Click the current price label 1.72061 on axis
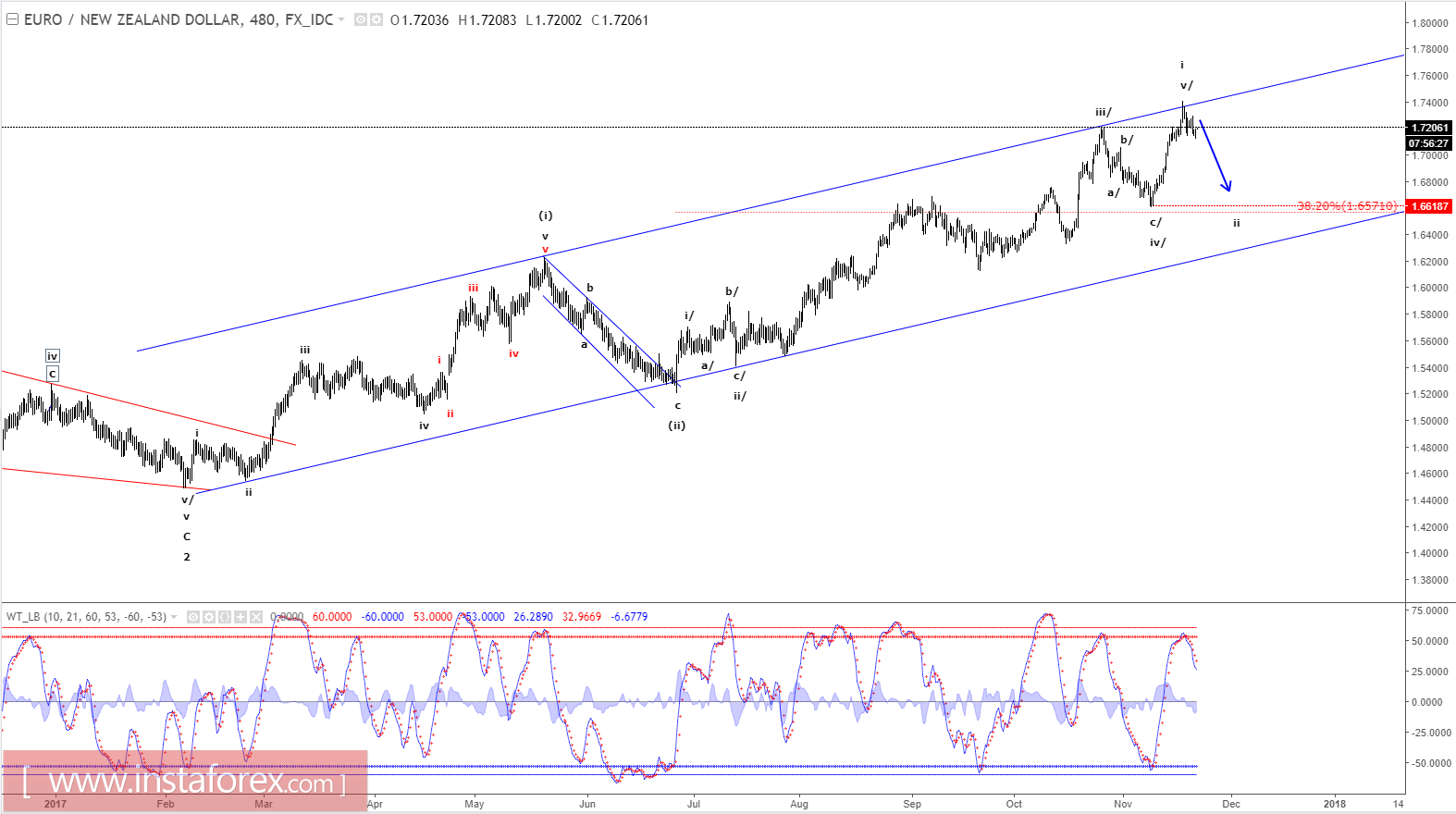Image resolution: width=1456 pixels, height=814 pixels. tap(1429, 128)
